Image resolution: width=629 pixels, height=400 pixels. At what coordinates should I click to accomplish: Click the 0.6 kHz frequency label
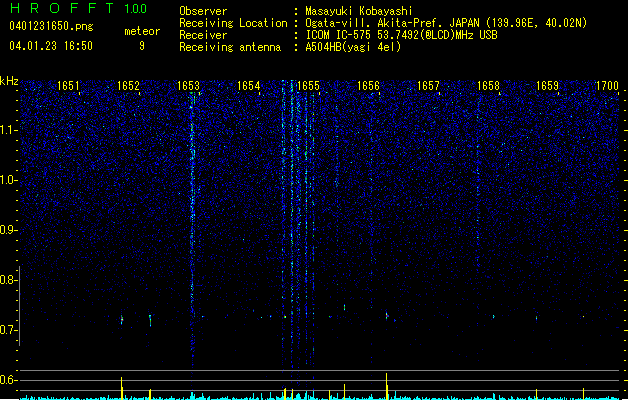pyautogui.click(x=8, y=380)
